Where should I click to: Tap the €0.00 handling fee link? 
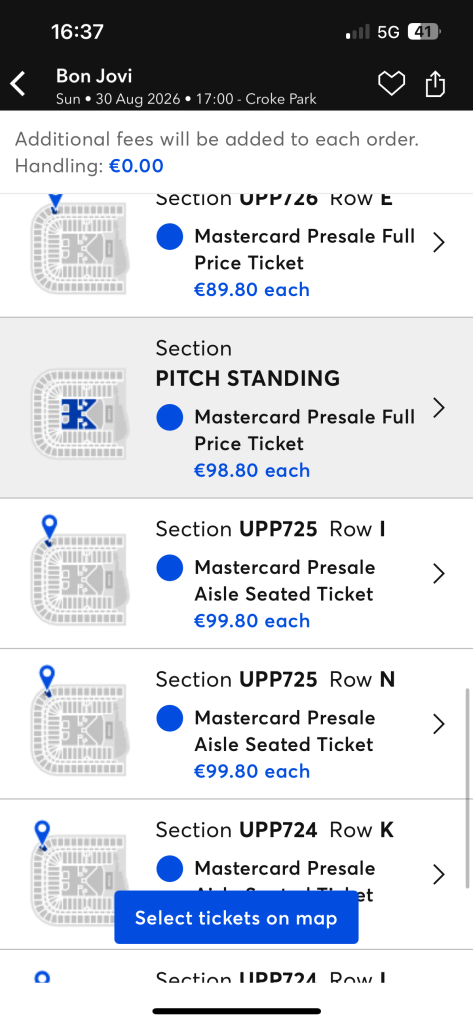136,166
